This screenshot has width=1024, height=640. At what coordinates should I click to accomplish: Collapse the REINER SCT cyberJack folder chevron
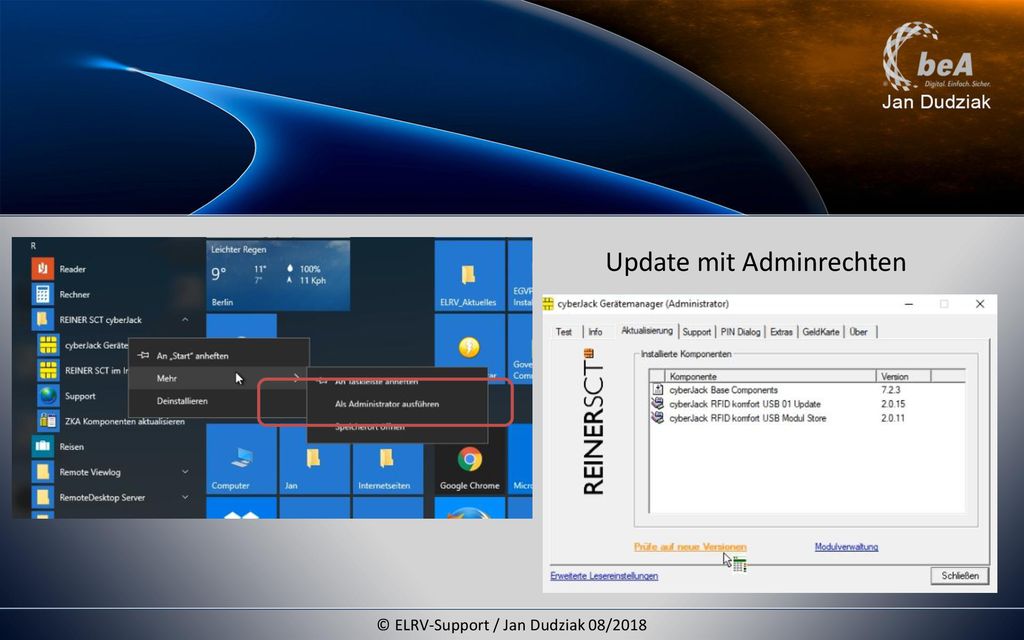185,319
